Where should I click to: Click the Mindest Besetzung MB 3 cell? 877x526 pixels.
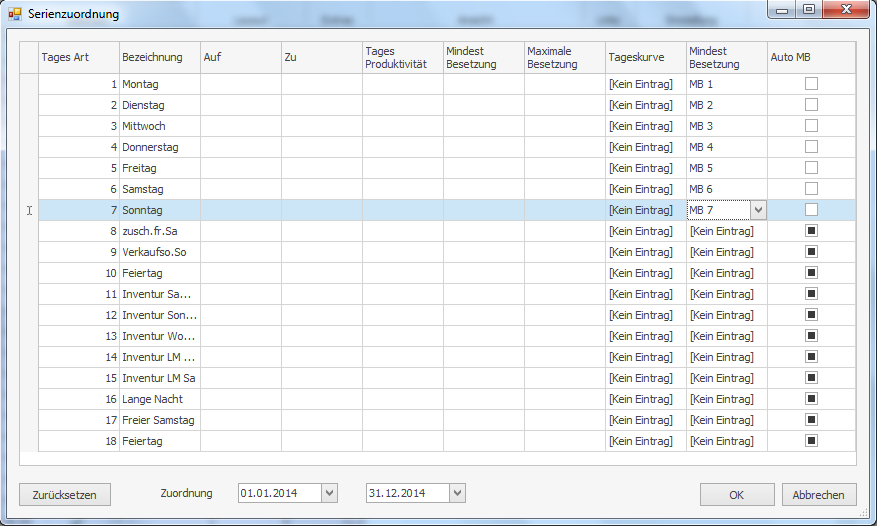click(x=726, y=126)
